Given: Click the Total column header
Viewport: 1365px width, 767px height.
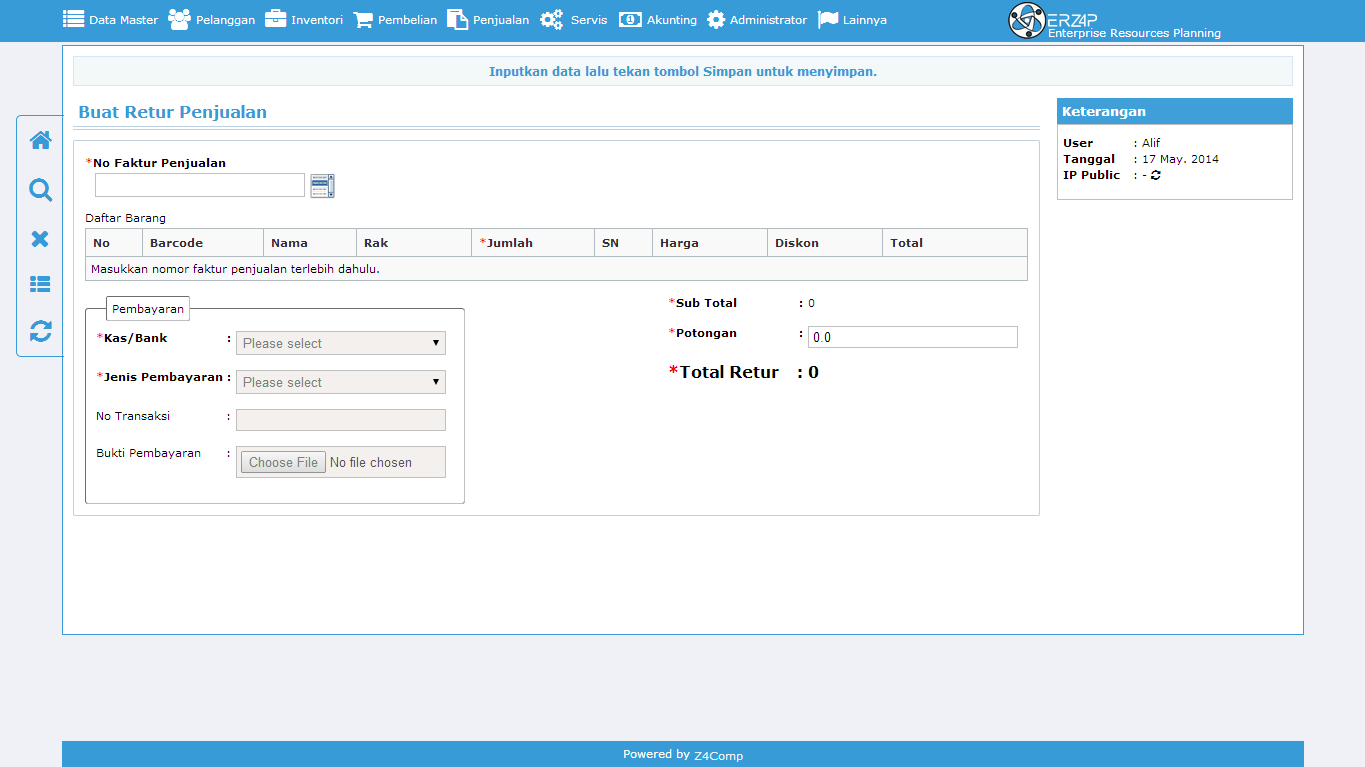Looking at the screenshot, I should (x=955, y=243).
